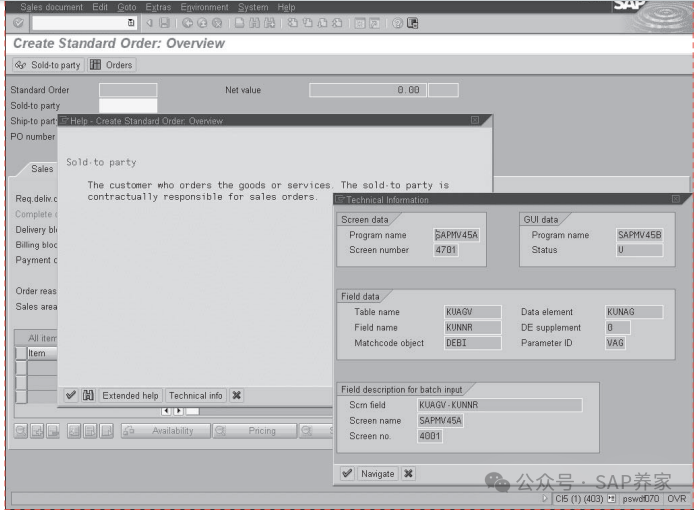This screenshot has width=694, height=510.
Task: Toggle the last item table row selector
Action: click(21, 396)
